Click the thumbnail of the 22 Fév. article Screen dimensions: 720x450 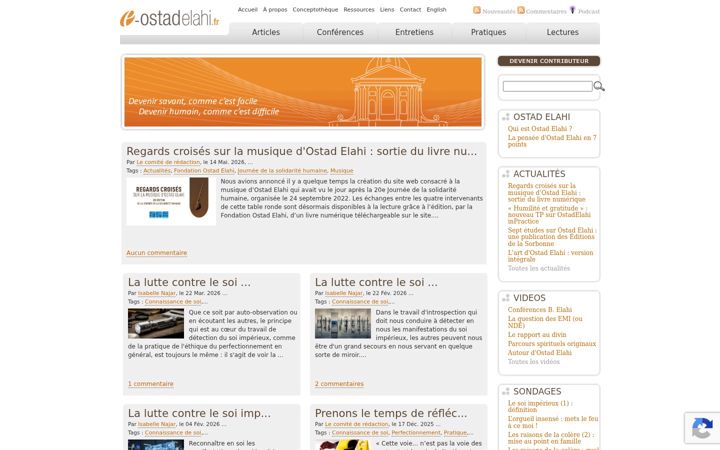343,324
